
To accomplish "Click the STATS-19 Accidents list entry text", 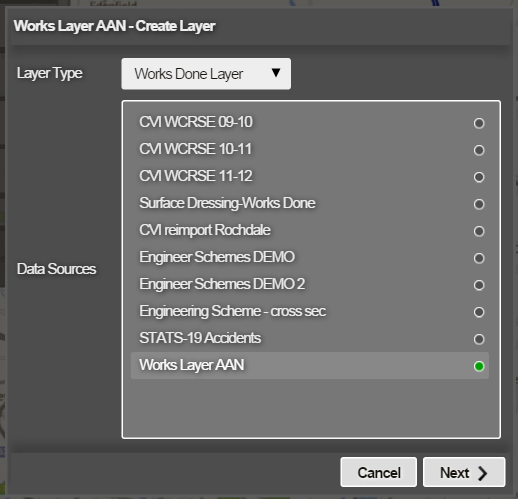I will click(x=200, y=338).
